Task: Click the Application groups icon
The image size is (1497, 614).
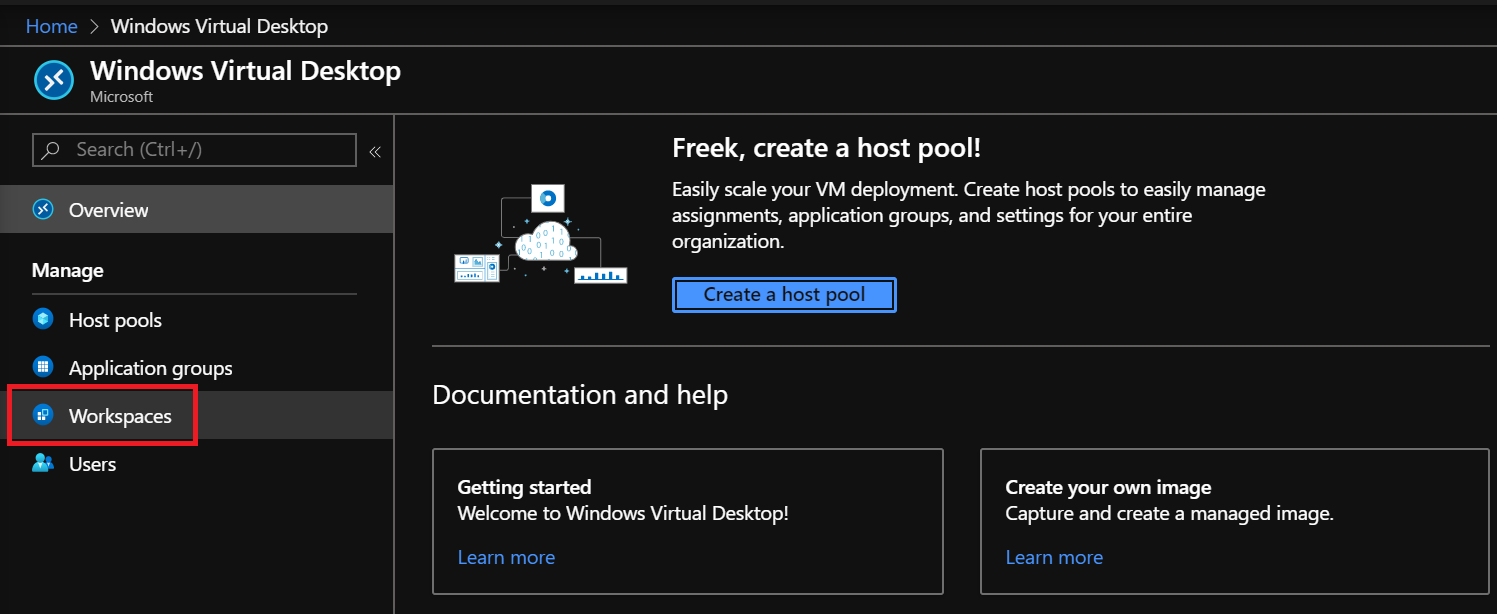Action: point(43,367)
